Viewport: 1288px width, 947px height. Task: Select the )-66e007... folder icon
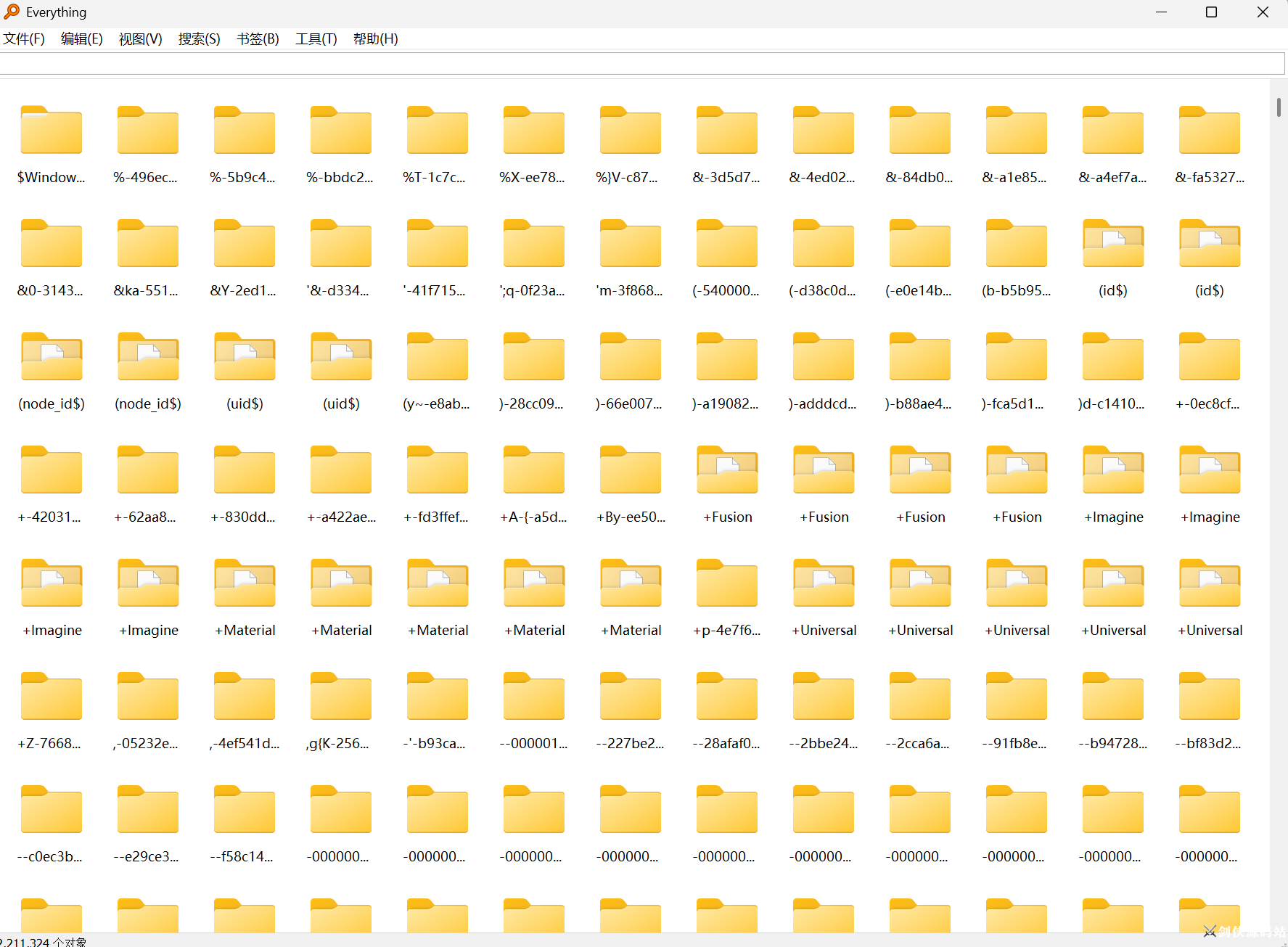[631, 357]
